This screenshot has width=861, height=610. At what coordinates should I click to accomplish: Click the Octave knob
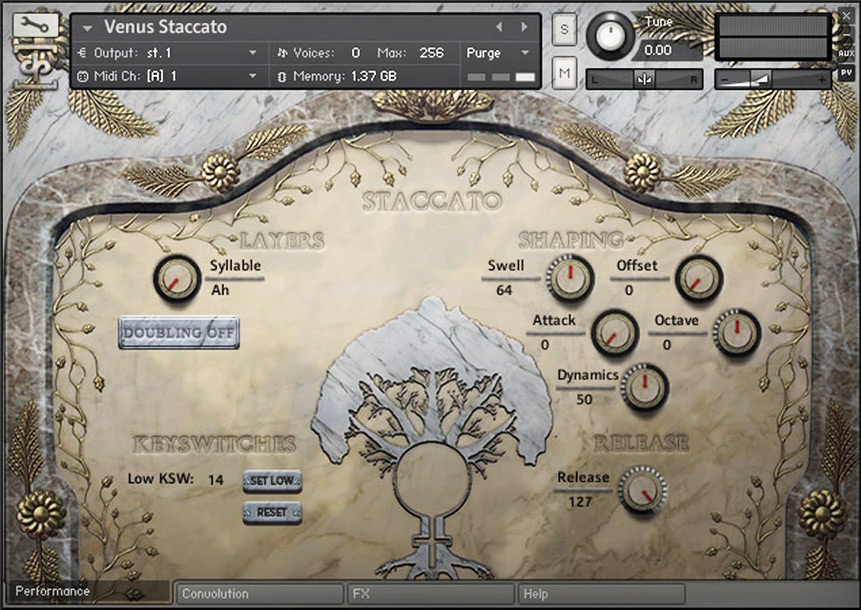(x=736, y=332)
